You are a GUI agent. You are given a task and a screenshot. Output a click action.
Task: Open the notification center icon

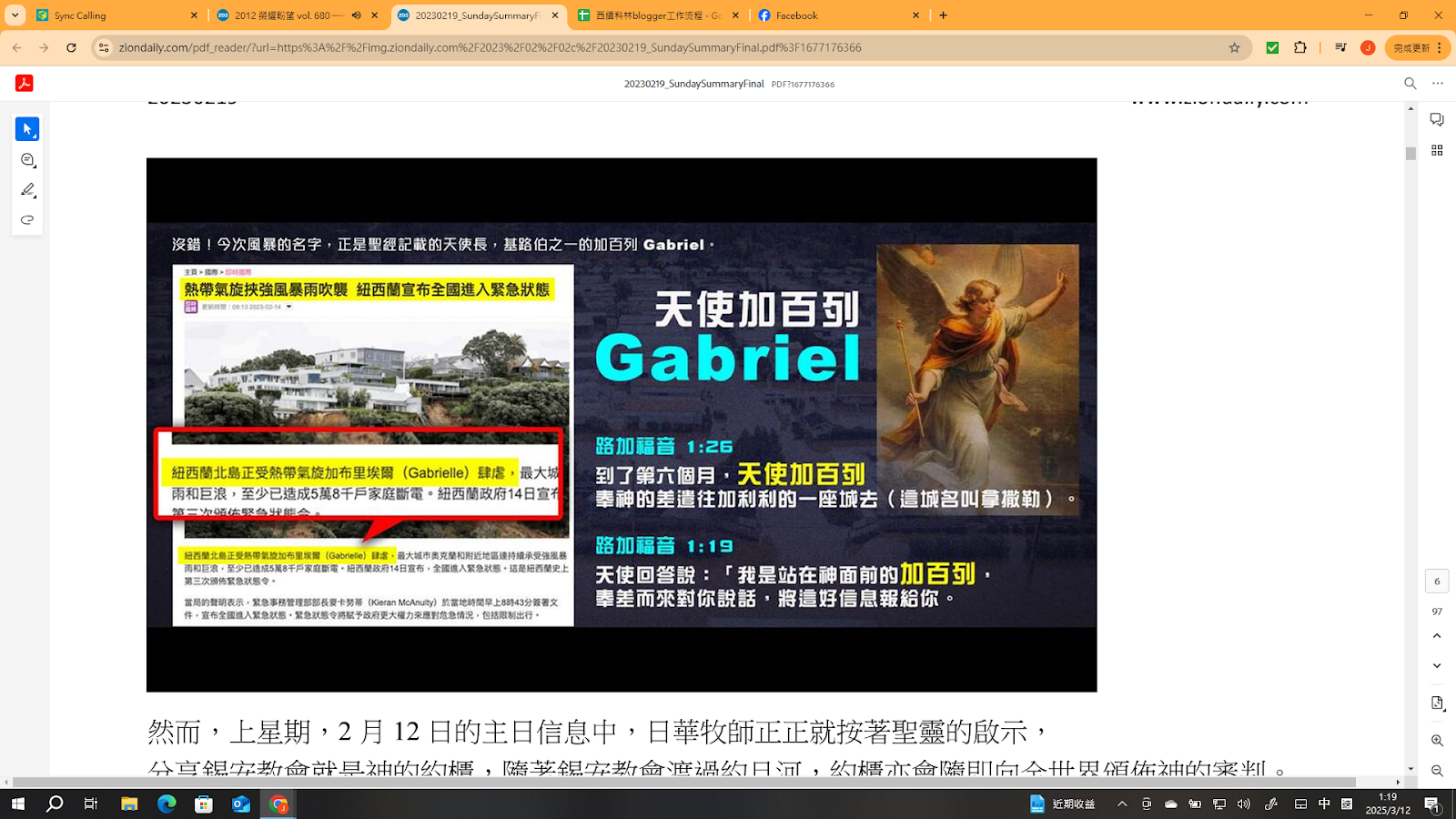point(1432,804)
